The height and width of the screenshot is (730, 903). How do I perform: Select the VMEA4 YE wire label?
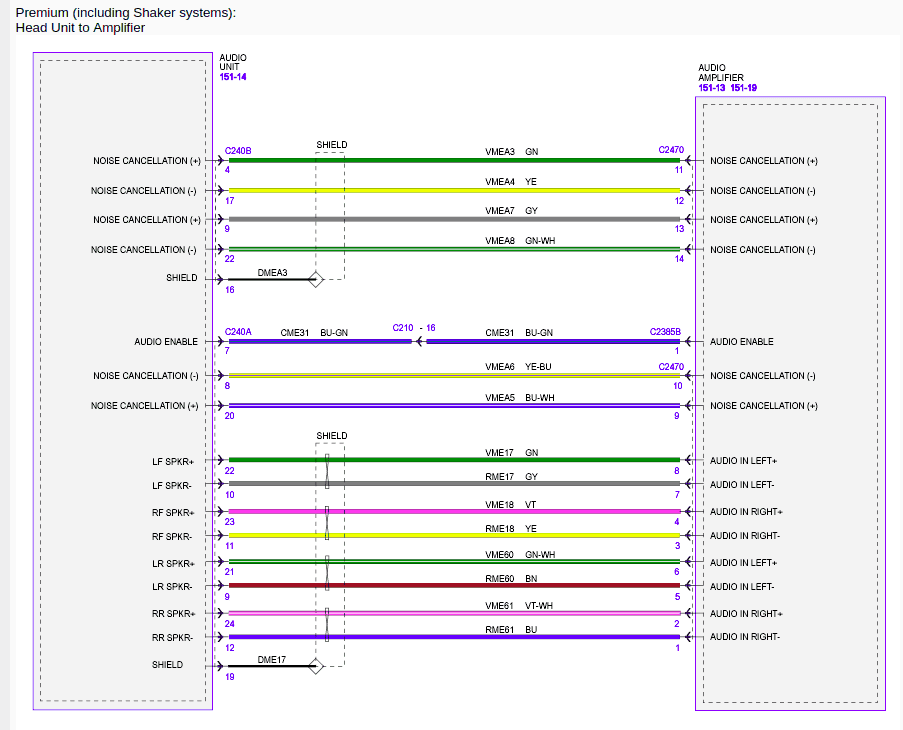[511, 182]
